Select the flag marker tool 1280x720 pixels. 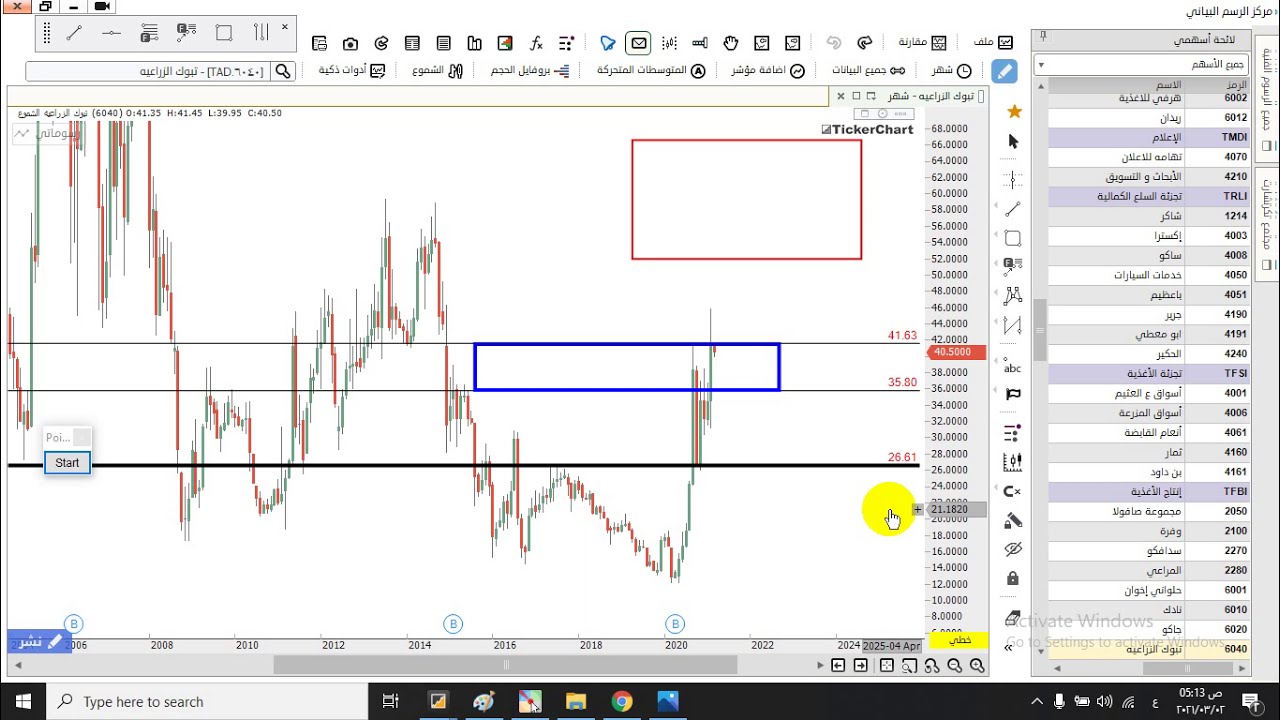coord(1013,394)
